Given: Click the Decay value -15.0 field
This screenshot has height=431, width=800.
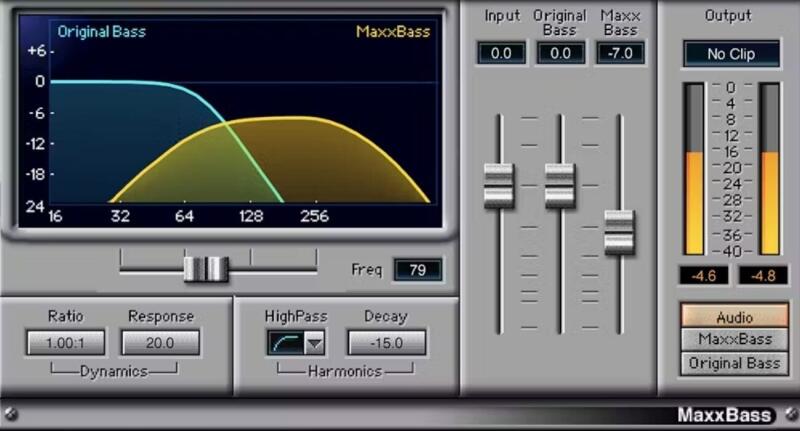Looking at the screenshot, I should (x=386, y=343).
